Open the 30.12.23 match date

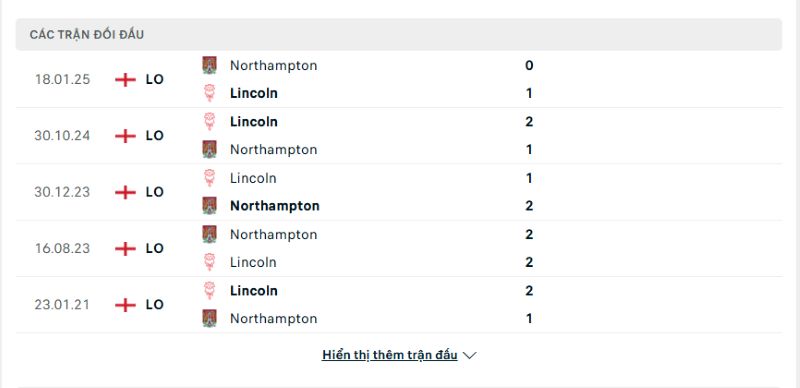point(62,192)
